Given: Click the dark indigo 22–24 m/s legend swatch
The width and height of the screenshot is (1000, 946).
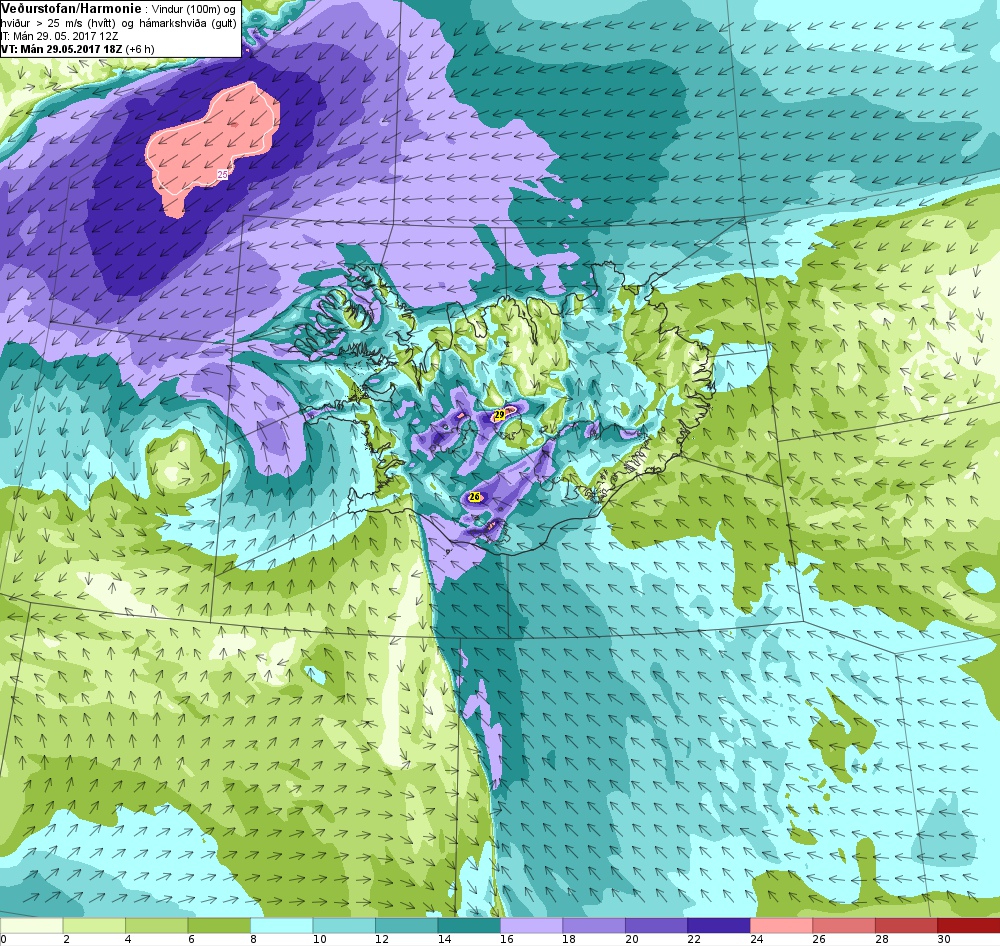Looking at the screenshot, I should (x=719, y=926).
